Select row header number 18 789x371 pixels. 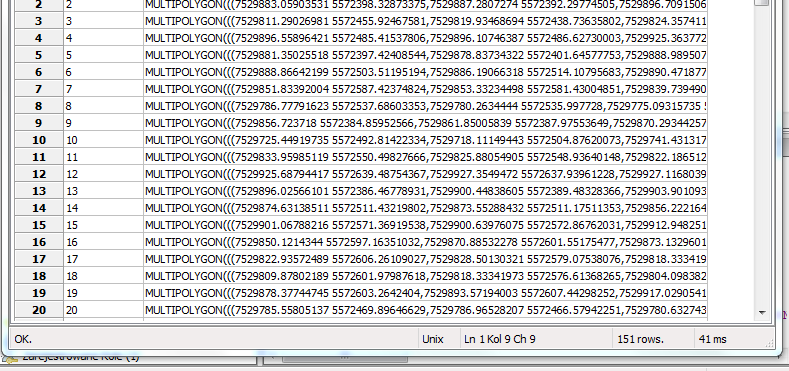click(x=39, y=276)
